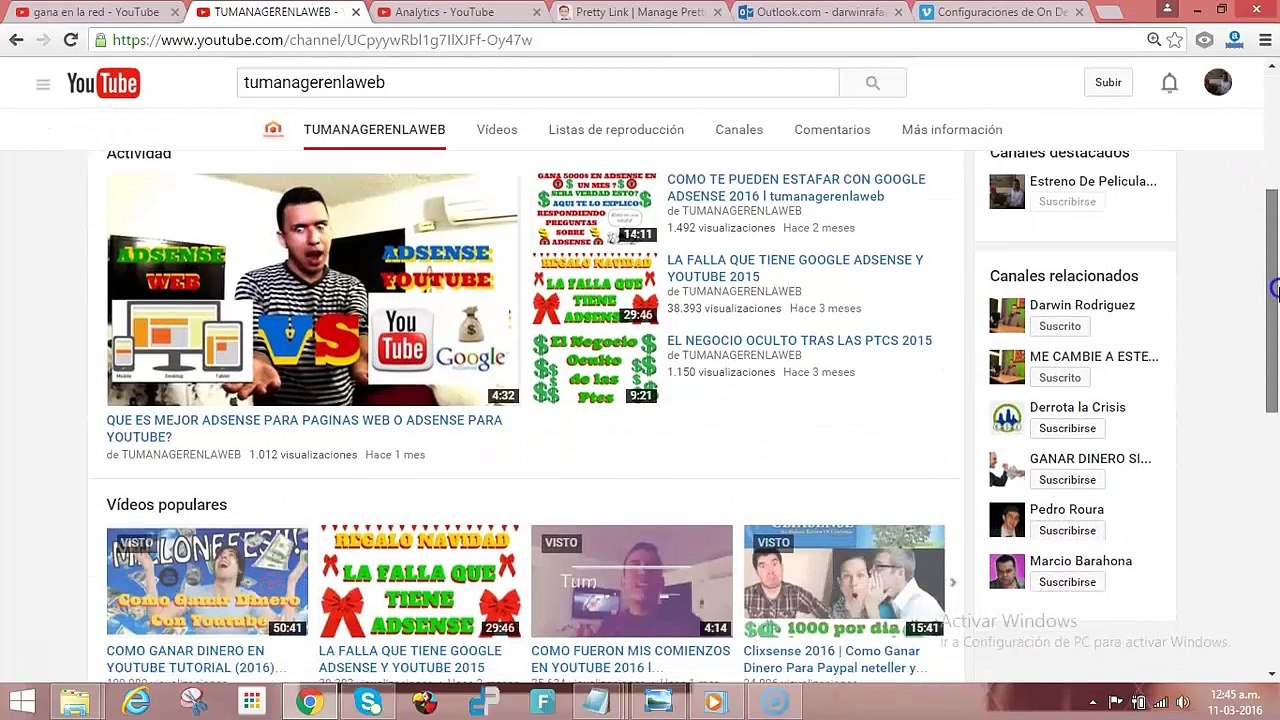The height and width of the screenshot is (720, 1280).
Task: Open the 9:21 Negocio Oculto thumbnail
Action: click(x=595, y=369)
